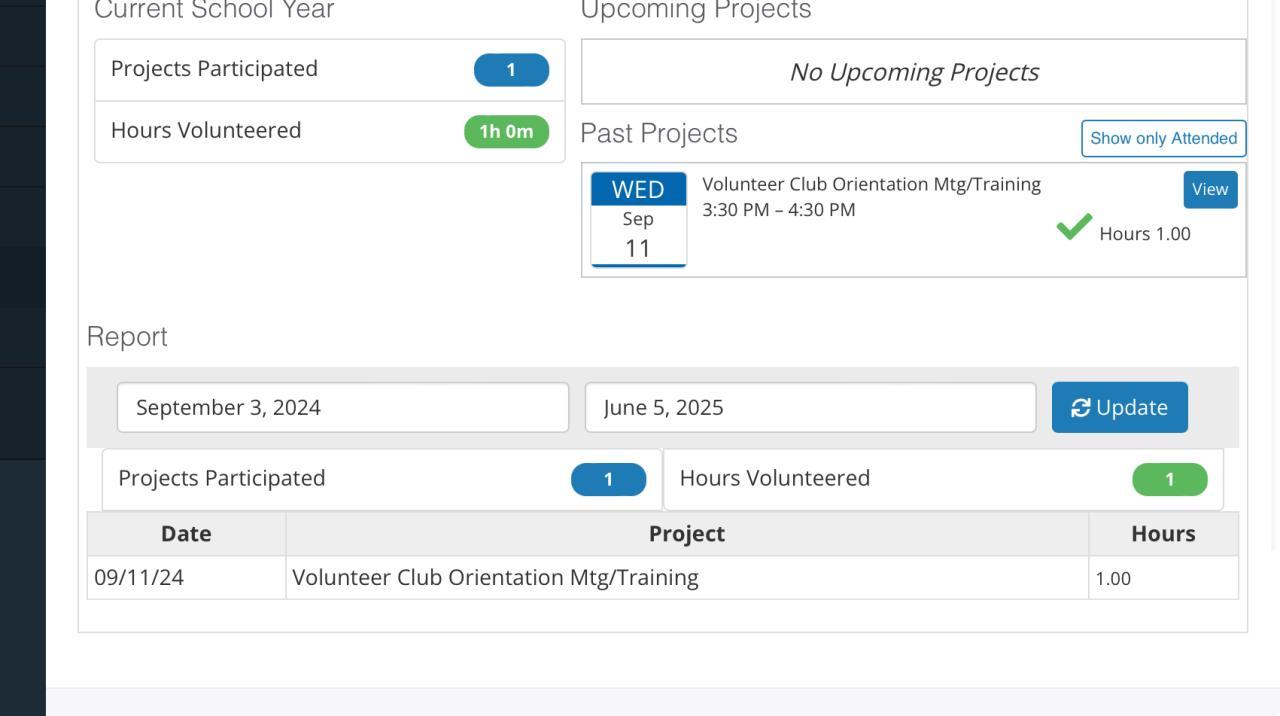Image resolution: width=1280 pixels, height=716 pixels.
Task: Click the Date column header
Action: 186,534
